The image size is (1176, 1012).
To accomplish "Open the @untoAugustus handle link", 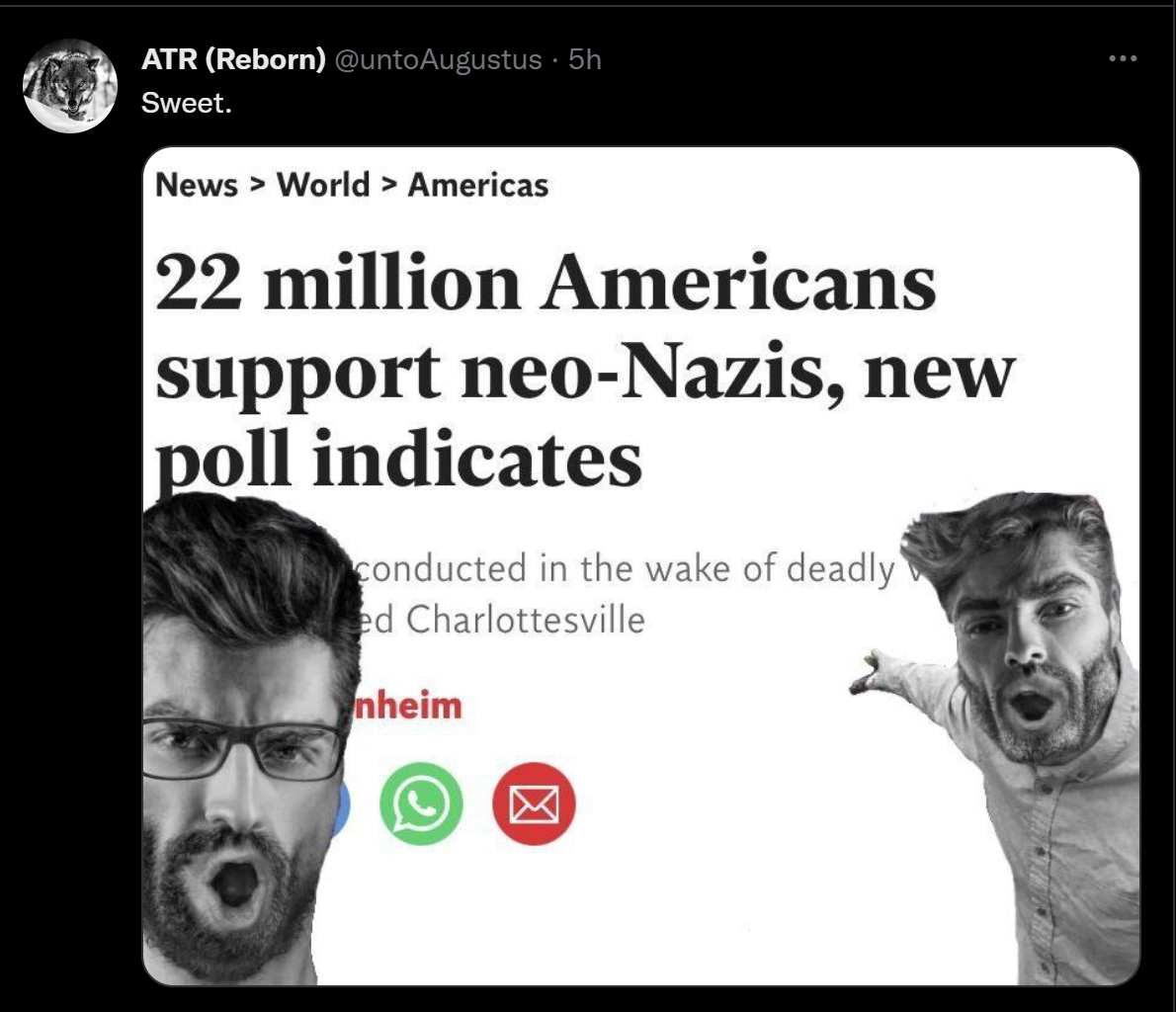I will pos(437,59).
